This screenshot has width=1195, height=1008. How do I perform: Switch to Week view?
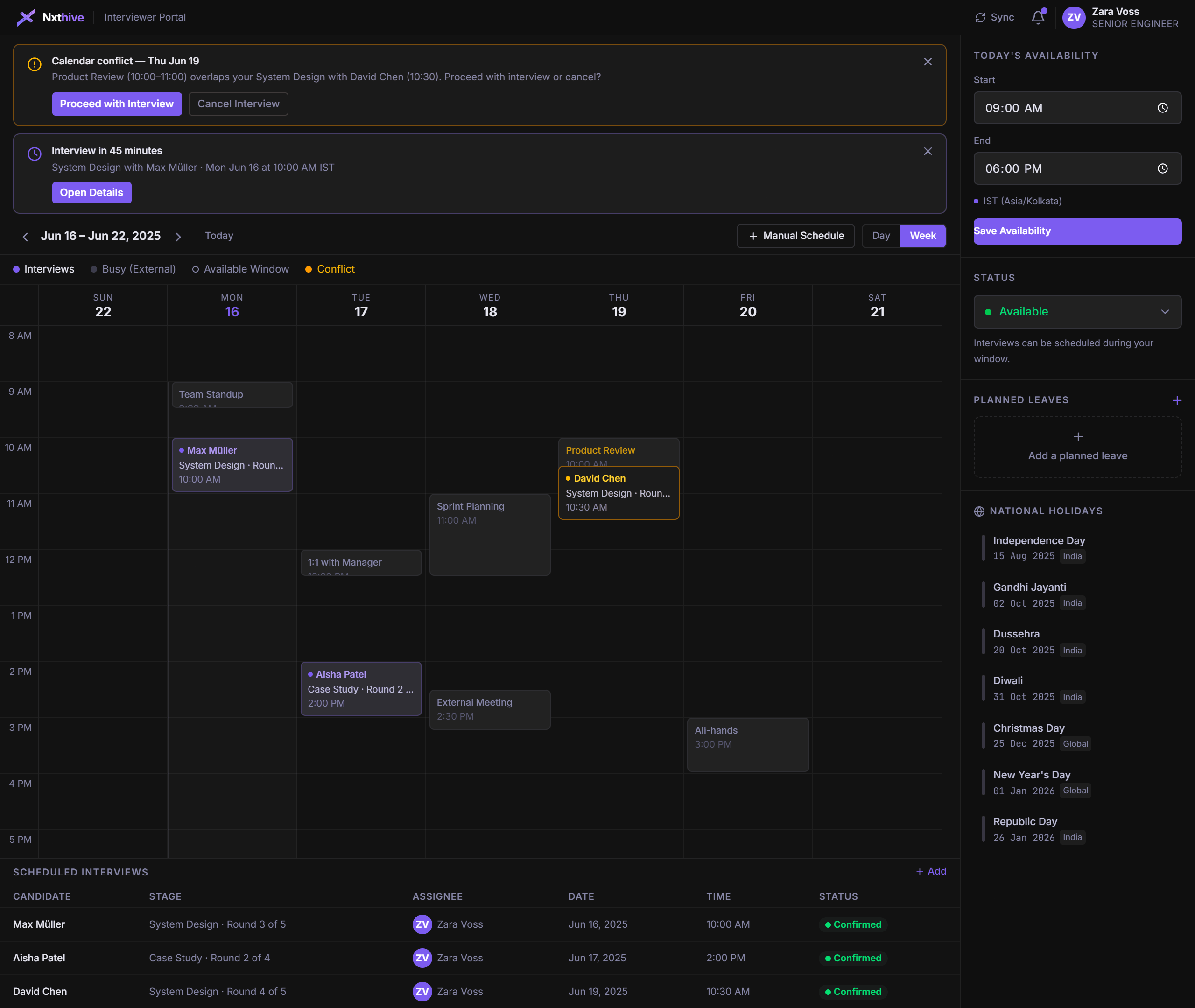pos(922,235)
